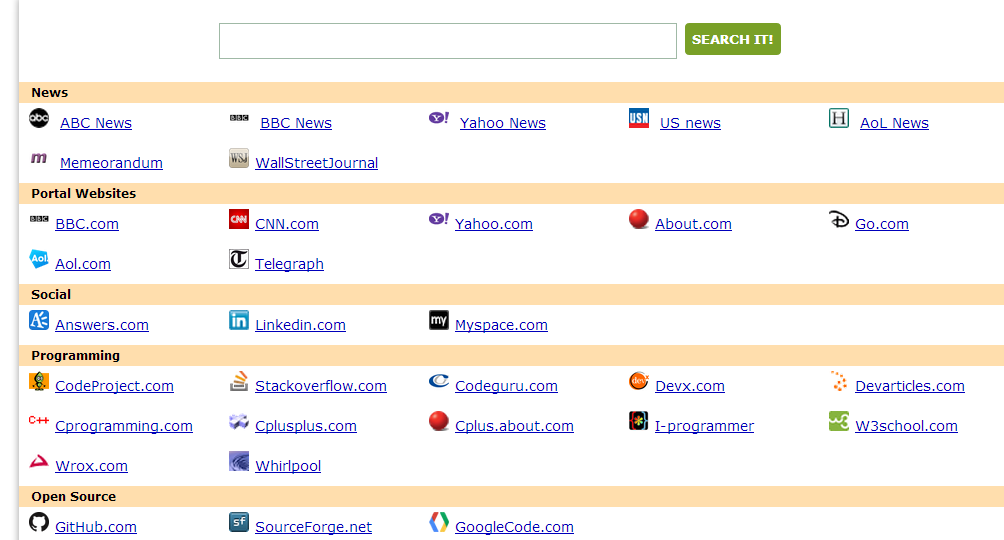Open the BBC News link
The height and width of the screenshot is (540, 1004).
296,123
